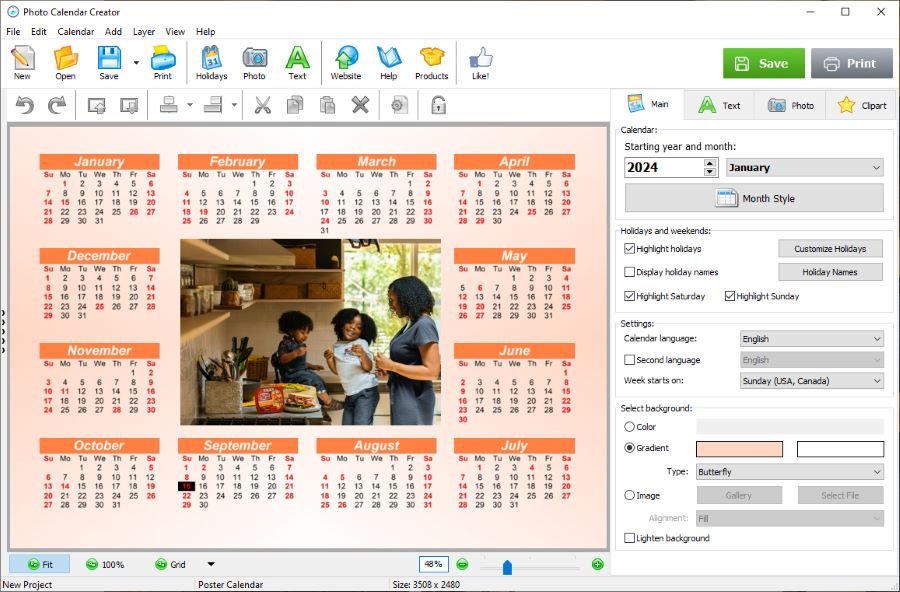900x592 pixels.
Task: Zoom in with the green plus icon
Action: (x=598, y=564)
